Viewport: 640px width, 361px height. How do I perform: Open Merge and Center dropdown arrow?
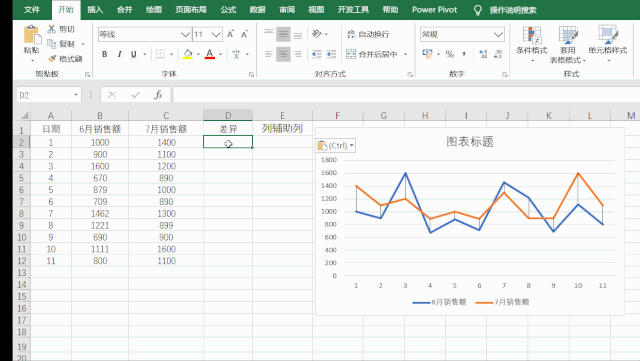tap(405, 54)
